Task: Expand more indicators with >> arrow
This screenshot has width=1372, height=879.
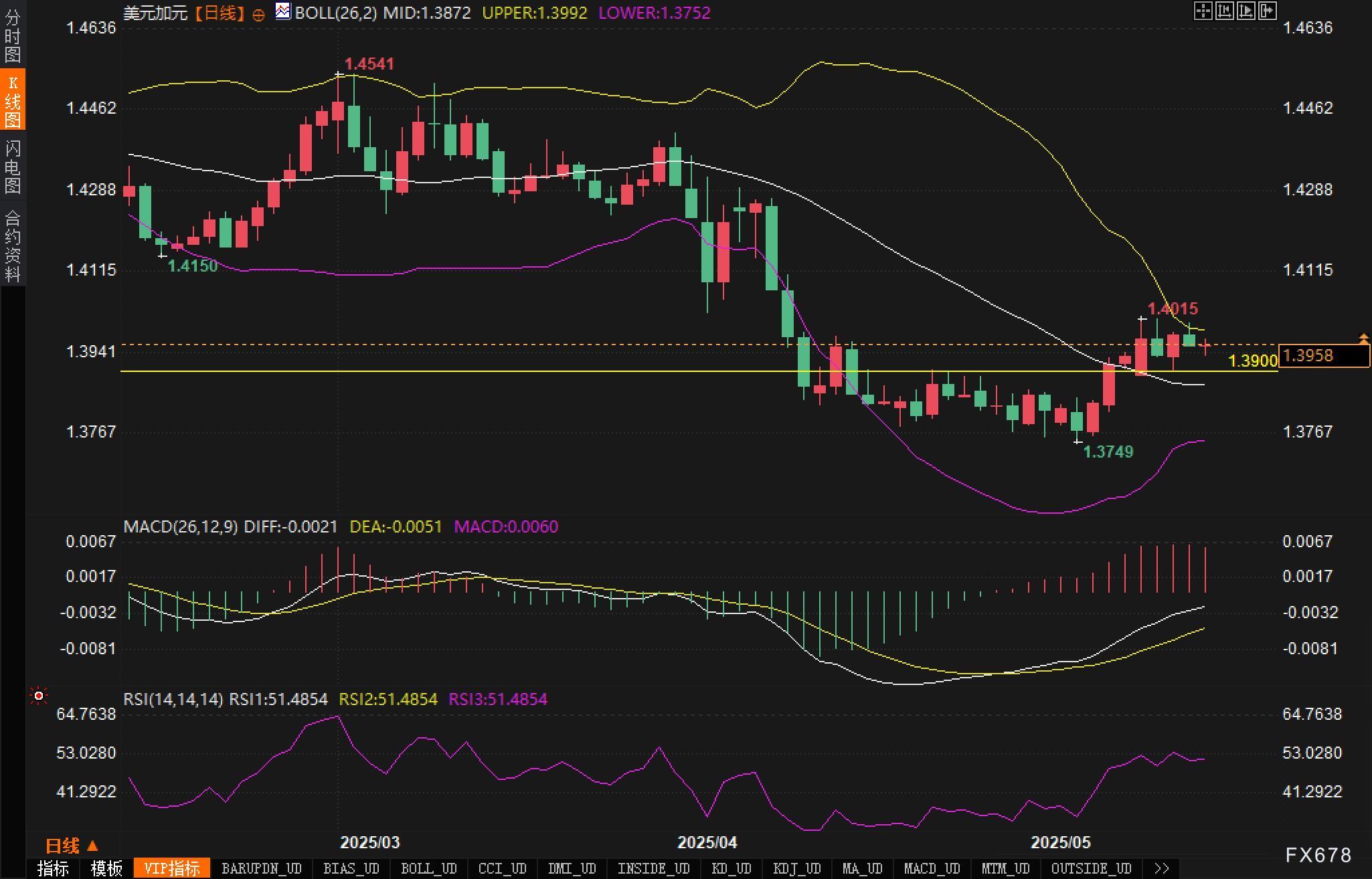Action: tap(1162, 868)
